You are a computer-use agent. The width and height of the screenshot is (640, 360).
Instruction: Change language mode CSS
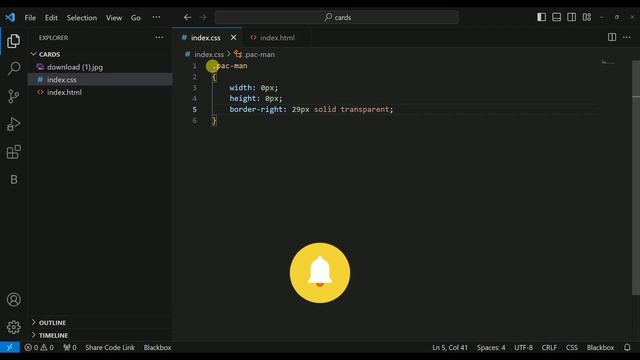pos(571,347)
